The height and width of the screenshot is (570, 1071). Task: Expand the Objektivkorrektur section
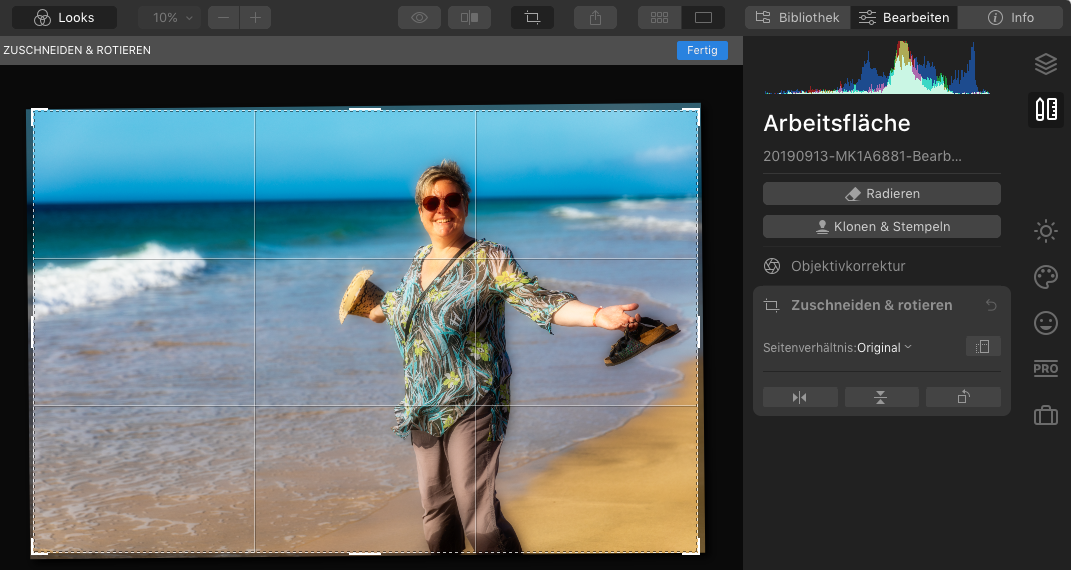[x=847, y=266]
